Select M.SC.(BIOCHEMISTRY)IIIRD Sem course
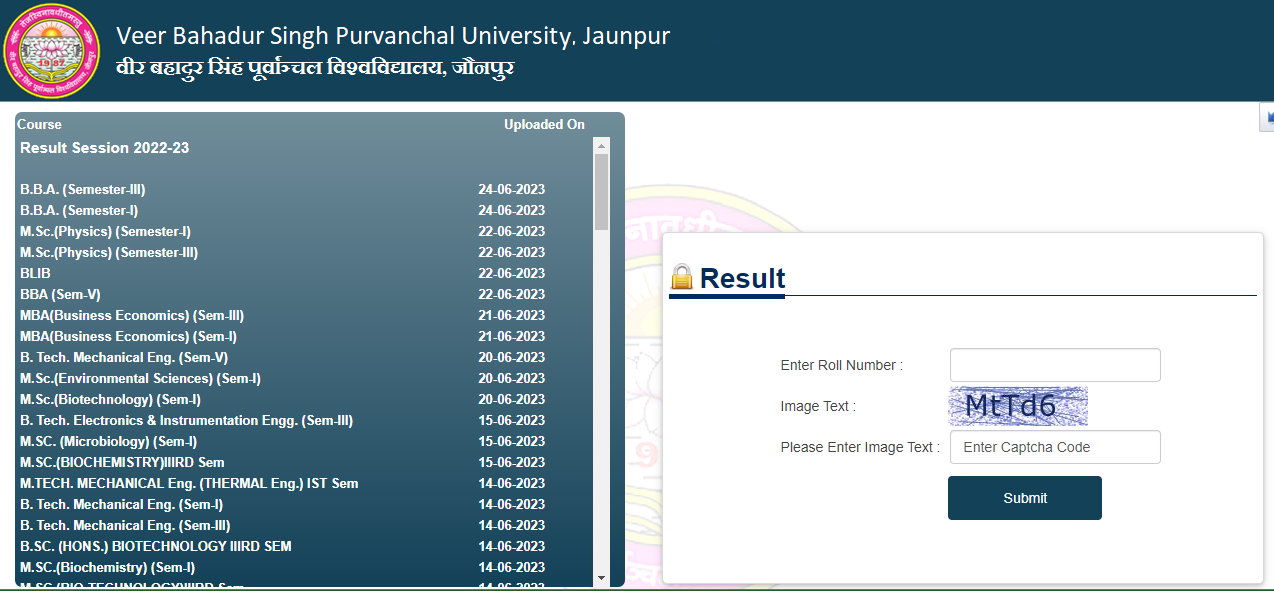1274x591 pixels. coord(122,462)
